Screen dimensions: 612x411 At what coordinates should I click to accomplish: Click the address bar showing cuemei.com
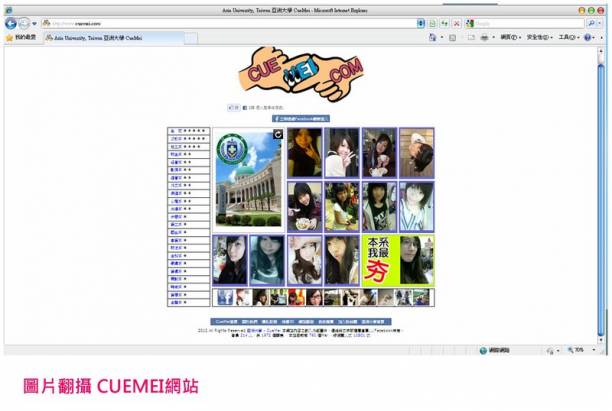[228, 23]
